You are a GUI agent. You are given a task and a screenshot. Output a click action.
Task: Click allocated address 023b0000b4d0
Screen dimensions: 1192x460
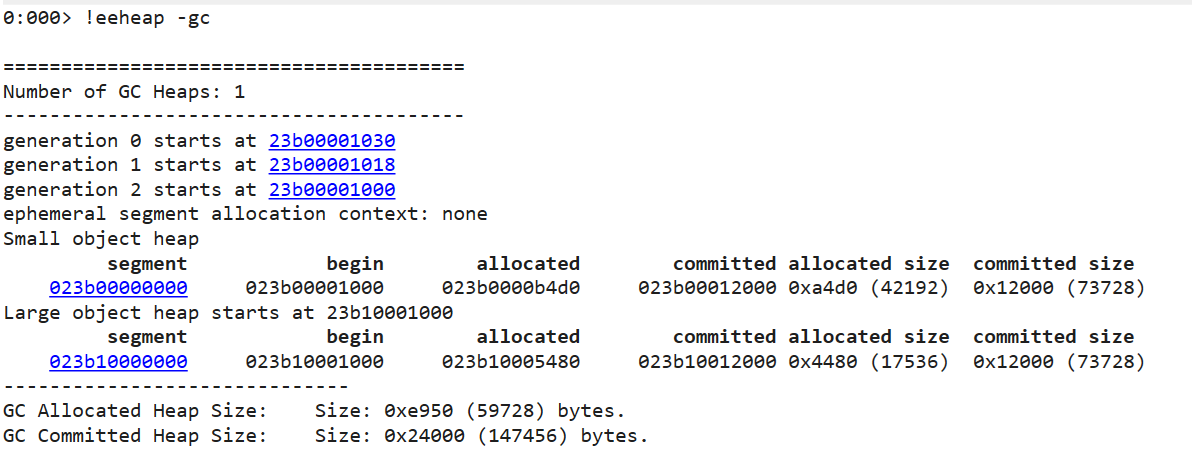pos(510,288)
